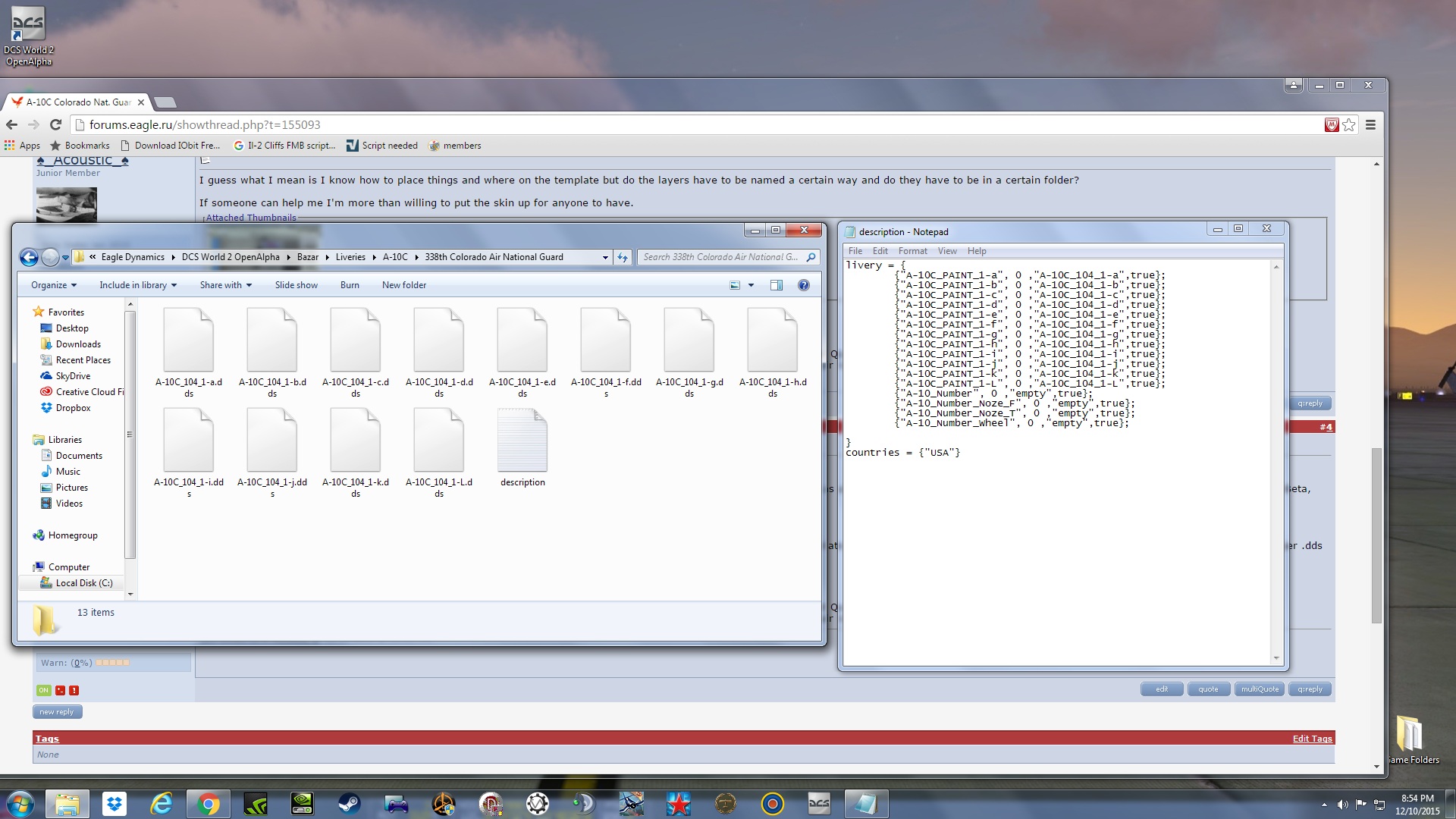This screenshot has height=819, width=1456.
Task: Open Explorer help icon
Action: (x=804, y=285)
